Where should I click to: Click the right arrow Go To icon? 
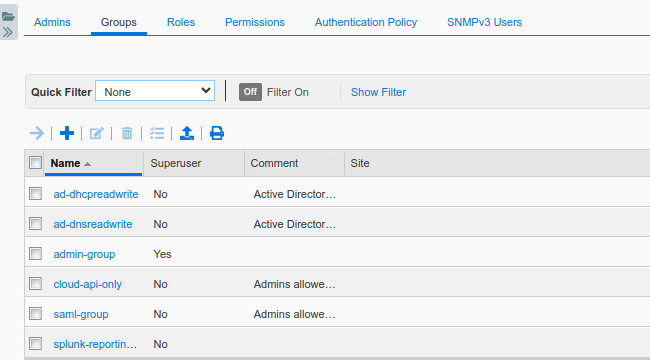pos(37,134)
